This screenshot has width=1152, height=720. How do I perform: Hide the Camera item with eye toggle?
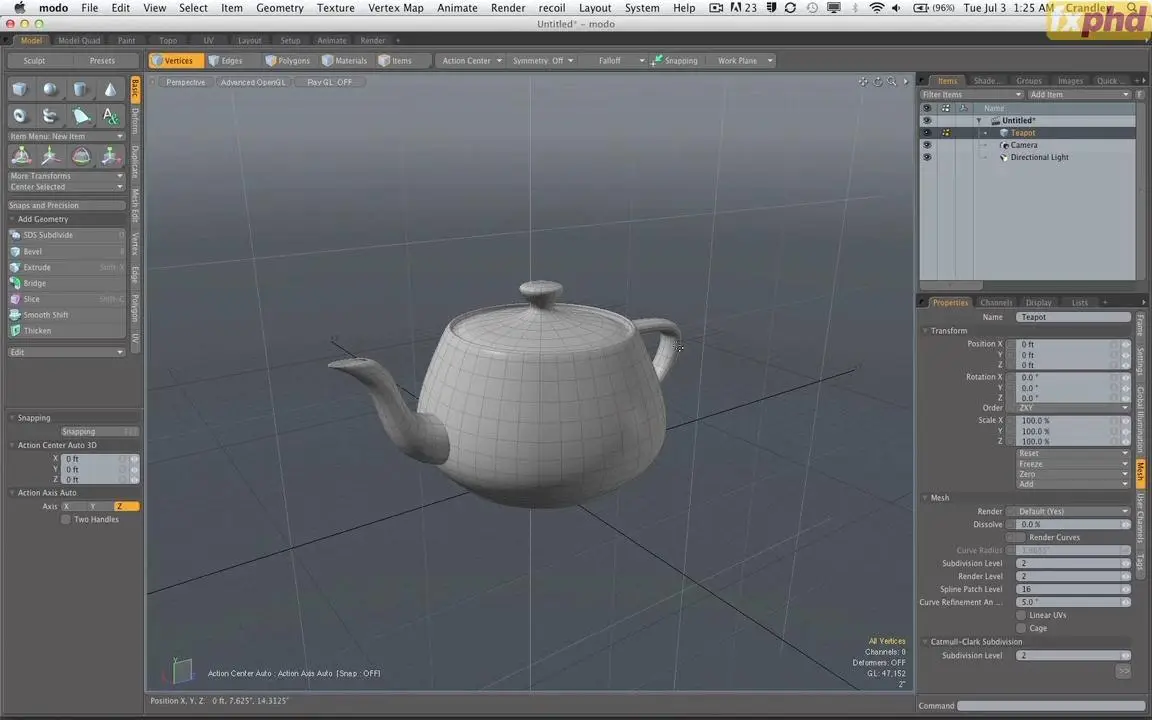pyautogui.click(x=926, y=145)
